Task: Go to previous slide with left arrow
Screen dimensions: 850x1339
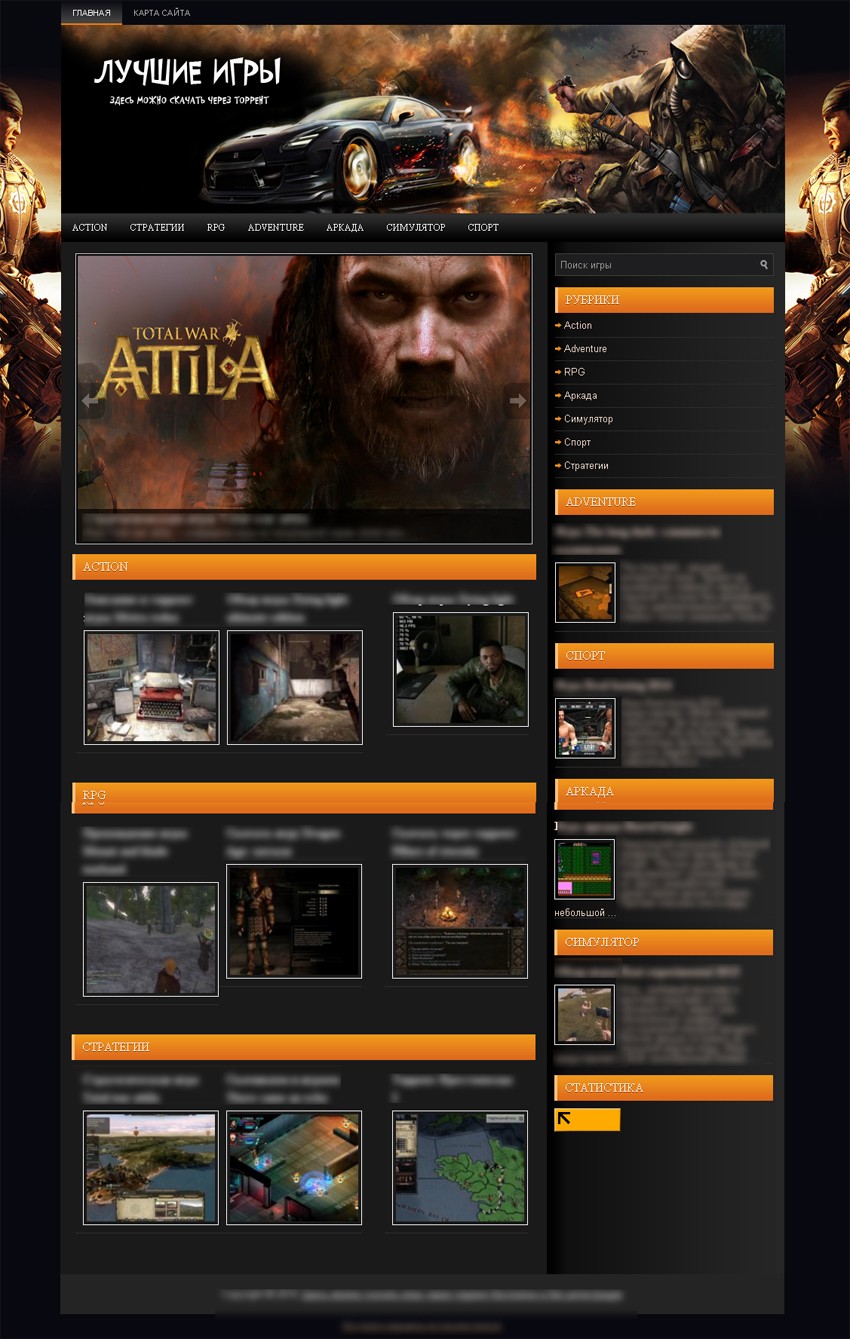Action: (x=92, y=401)
